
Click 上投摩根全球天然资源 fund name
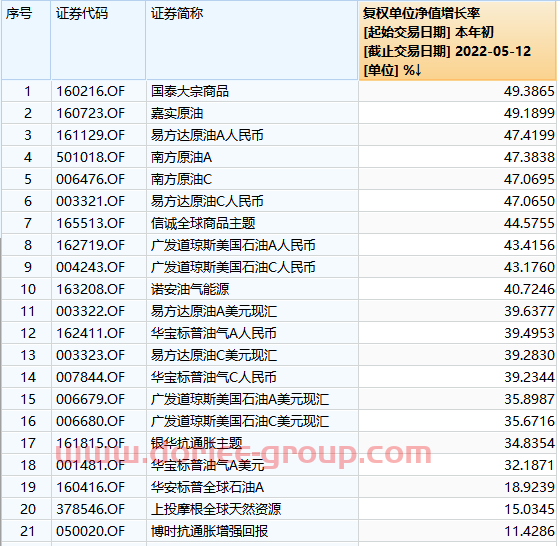pos(216,509)
